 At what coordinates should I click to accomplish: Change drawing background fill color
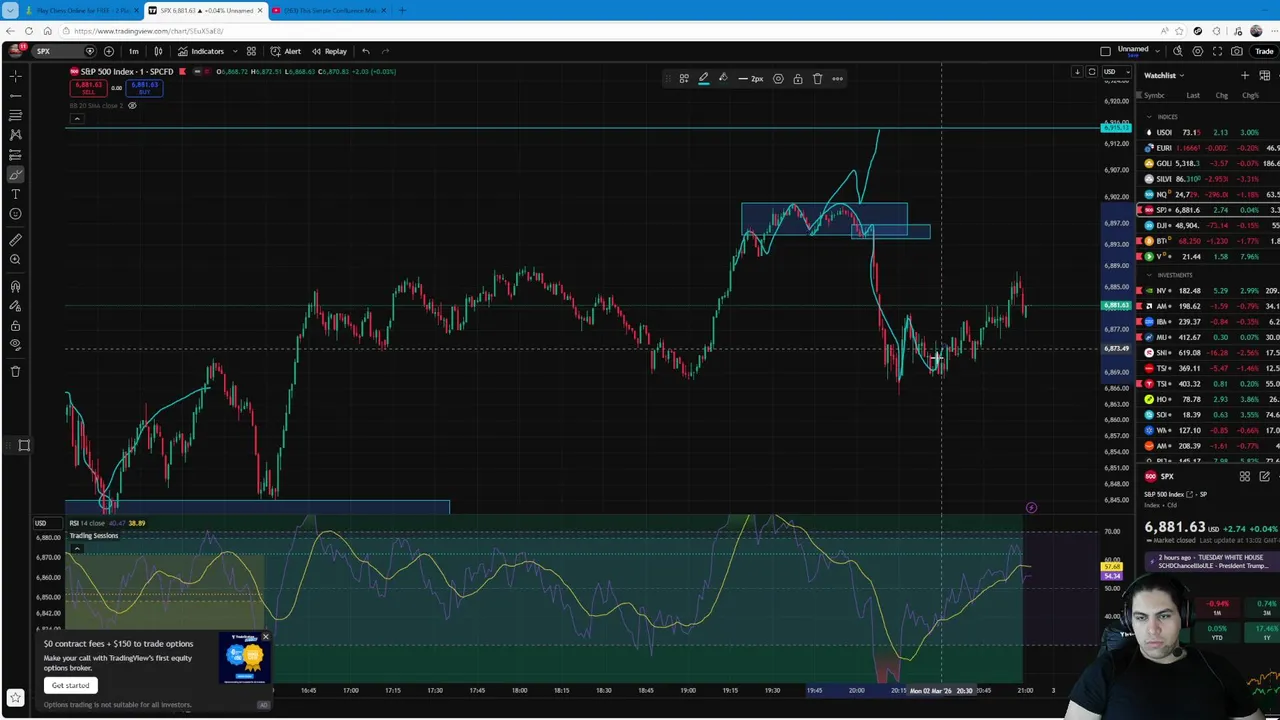coord(723,78)
